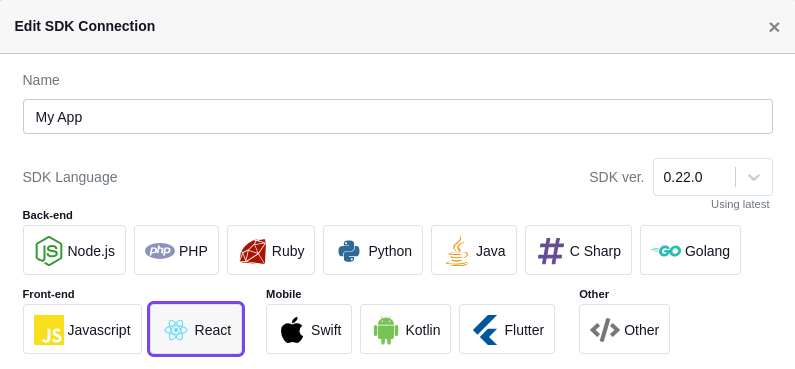Select Python as the SDK language

[373, 250]
